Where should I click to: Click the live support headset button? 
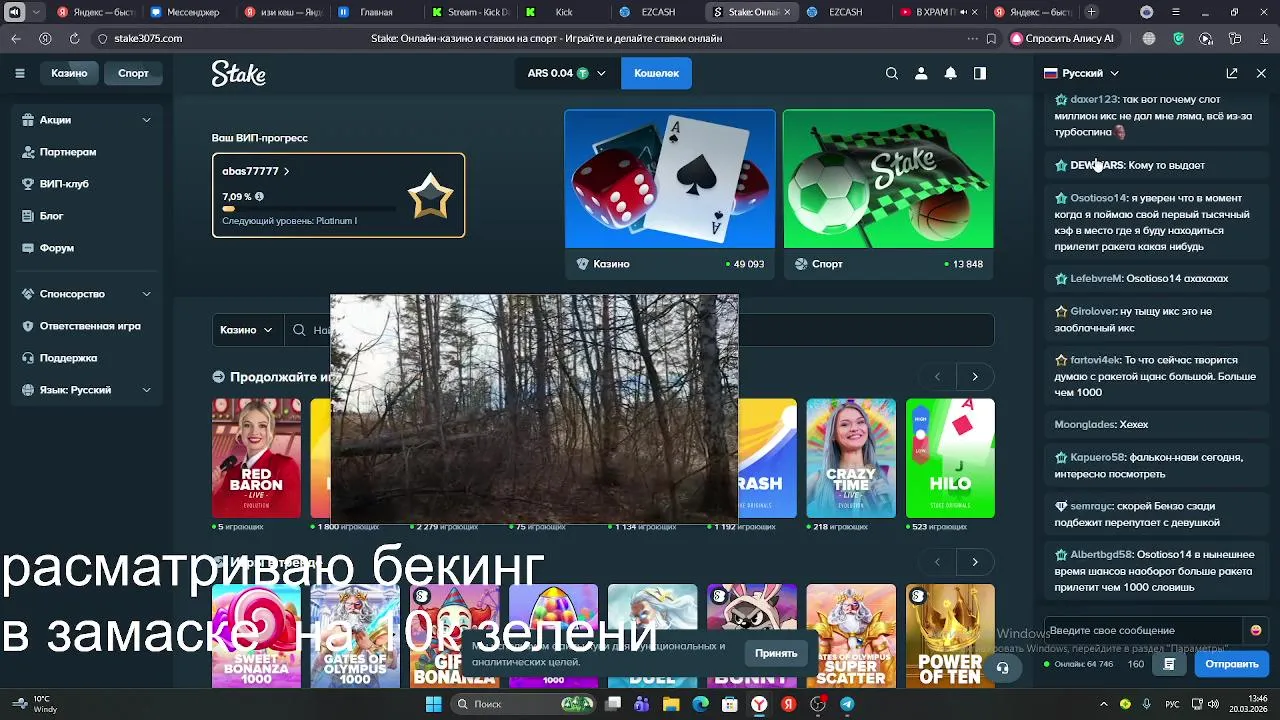coord(1002,668)
